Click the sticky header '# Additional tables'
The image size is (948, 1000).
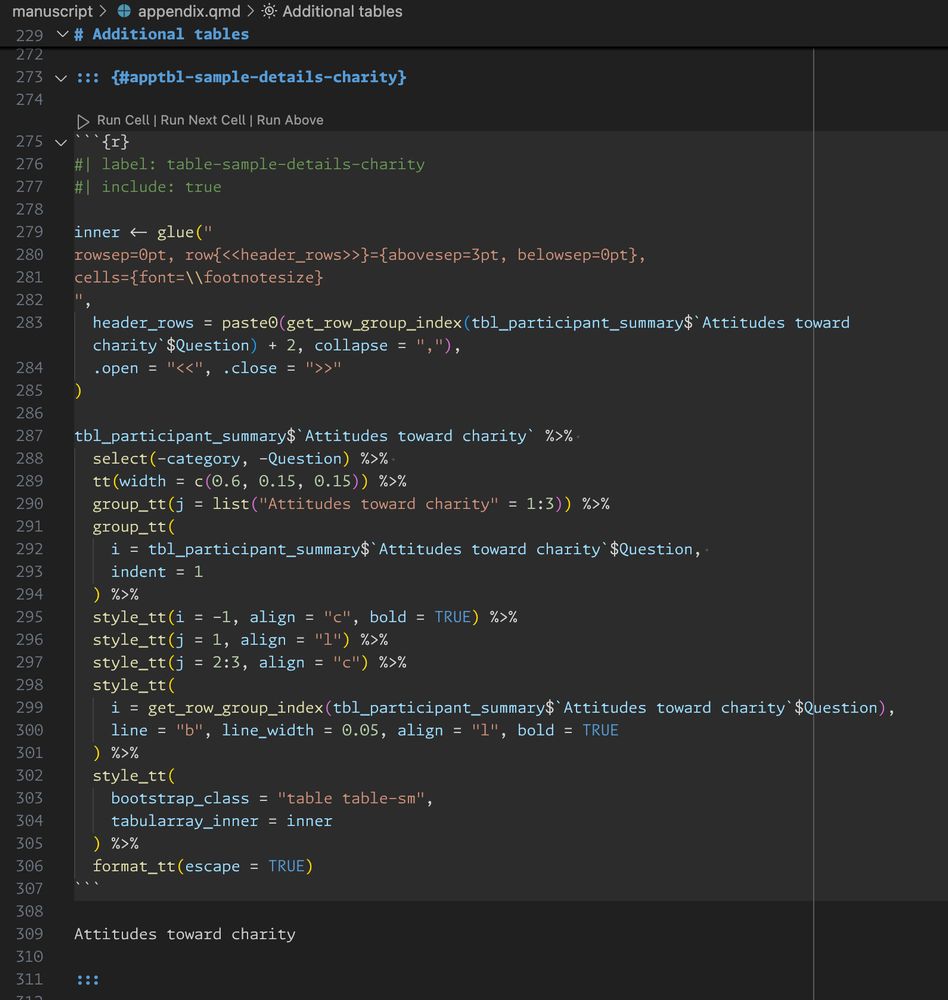[161, 34]
